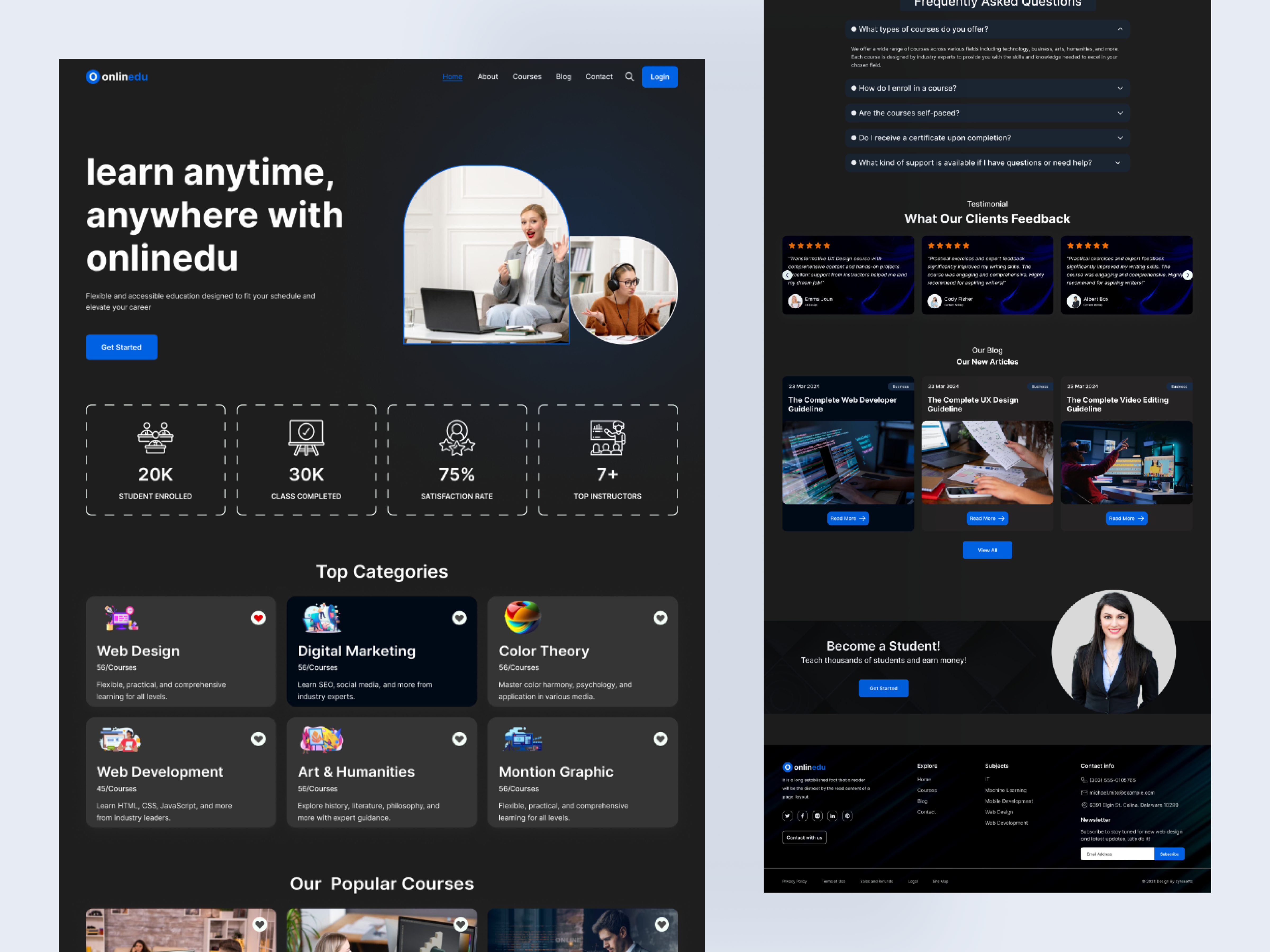Favorite the Digital Marketing category heart
The image size is (1270, 952).
[459, 618]
